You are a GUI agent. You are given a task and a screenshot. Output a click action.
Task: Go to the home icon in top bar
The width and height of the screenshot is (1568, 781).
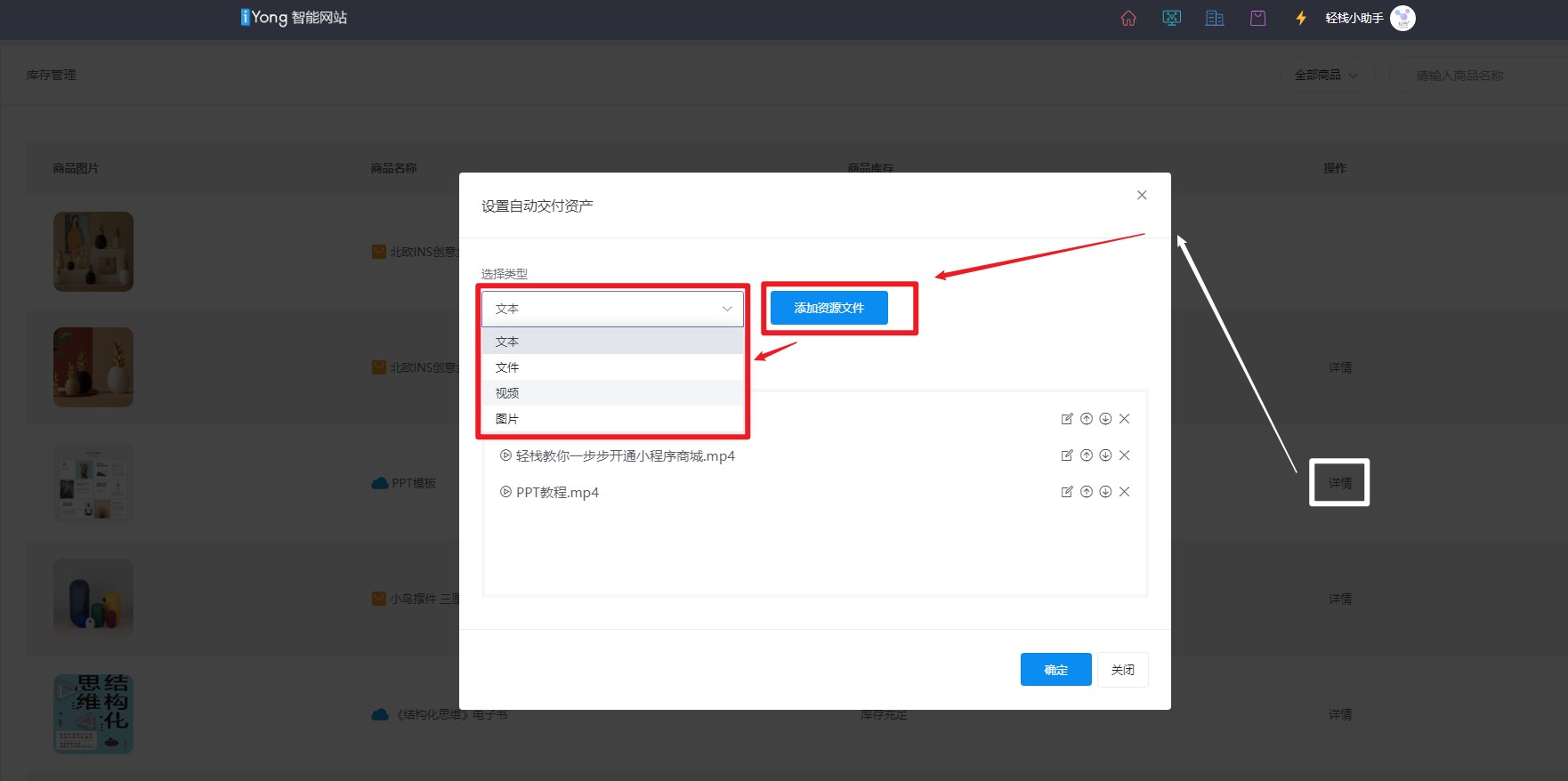click(x=1128, y=18)
